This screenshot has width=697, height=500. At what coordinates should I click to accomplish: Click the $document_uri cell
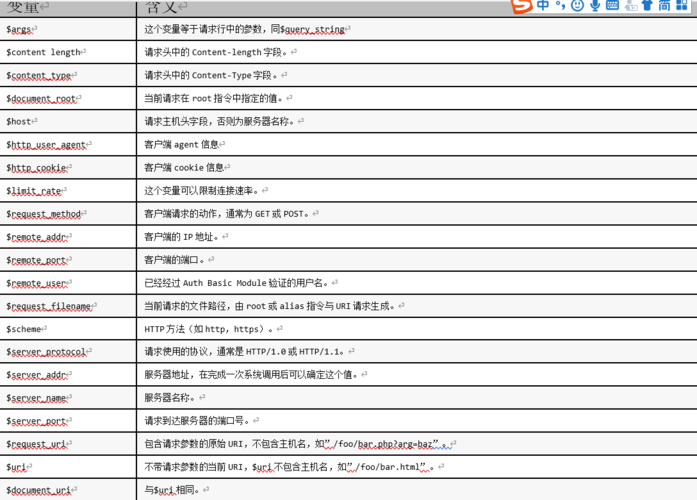[x=68, y=490]
